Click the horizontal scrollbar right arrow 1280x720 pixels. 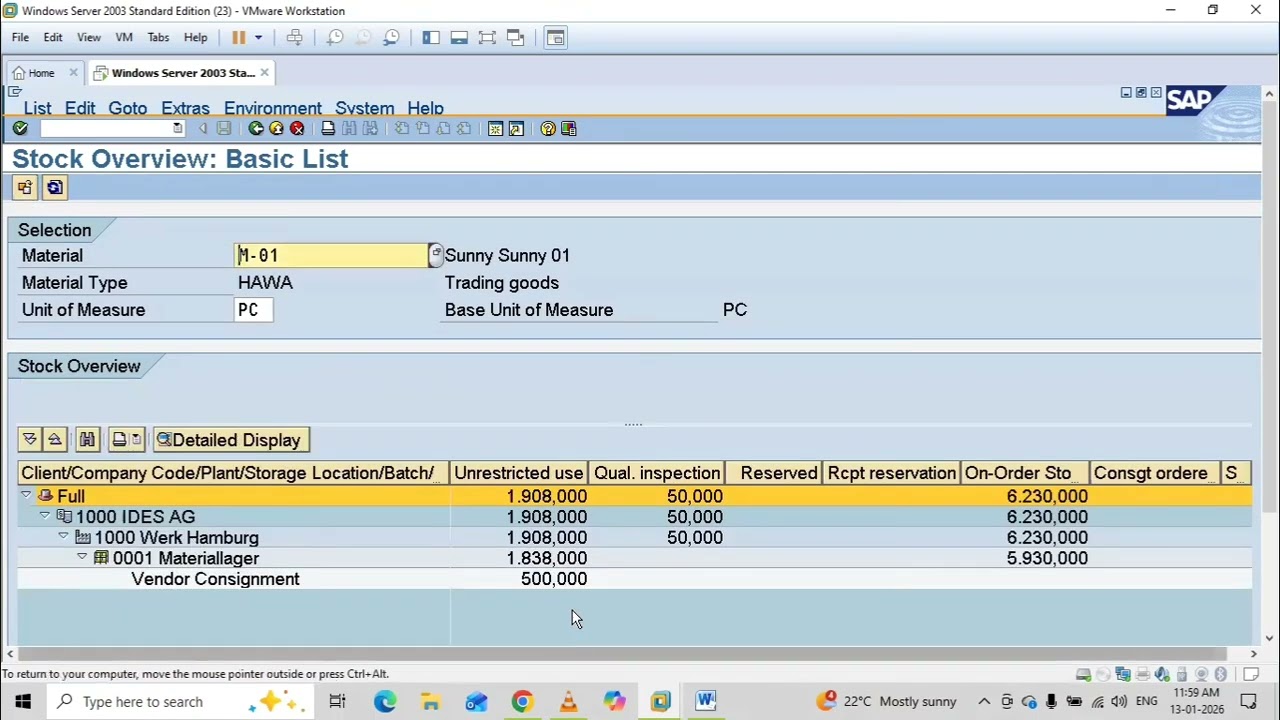(1253, 653)
